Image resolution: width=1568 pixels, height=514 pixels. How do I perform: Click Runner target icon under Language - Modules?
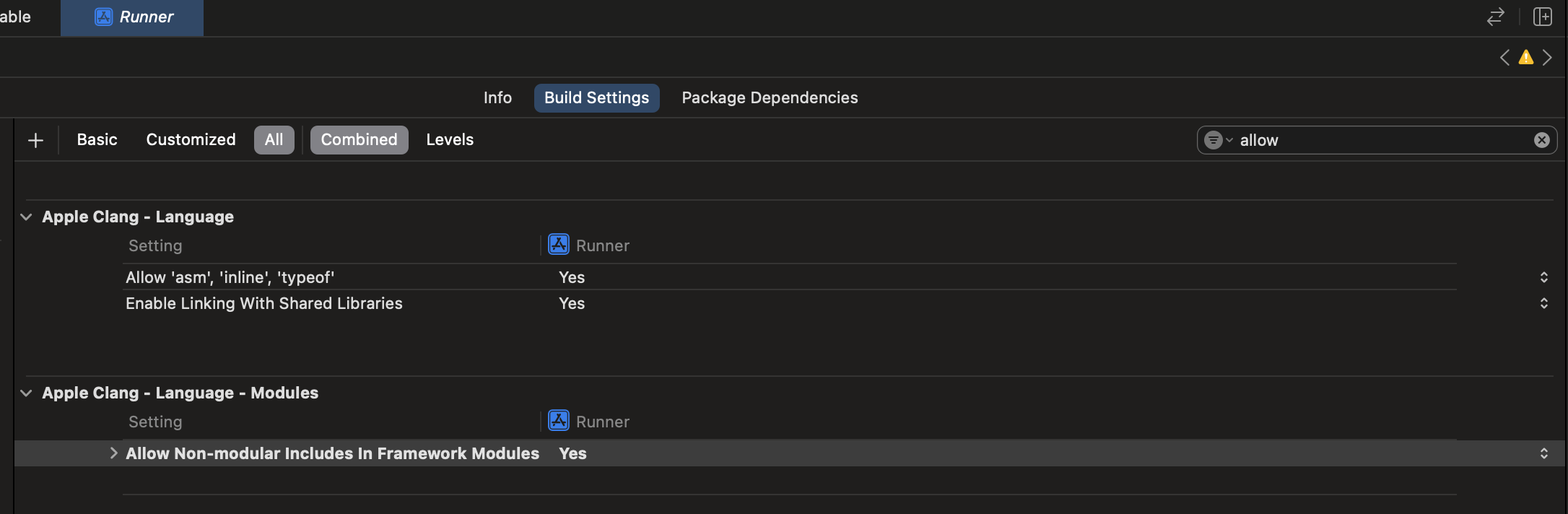[559, 421]
